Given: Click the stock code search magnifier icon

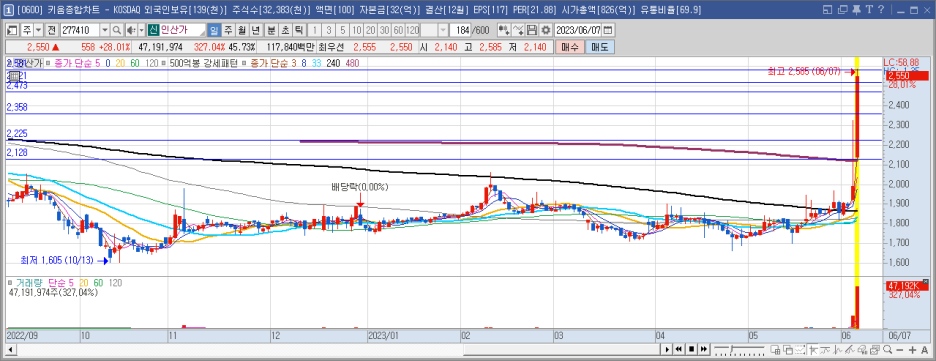Looking at the screenshot, I should (117, 30).
